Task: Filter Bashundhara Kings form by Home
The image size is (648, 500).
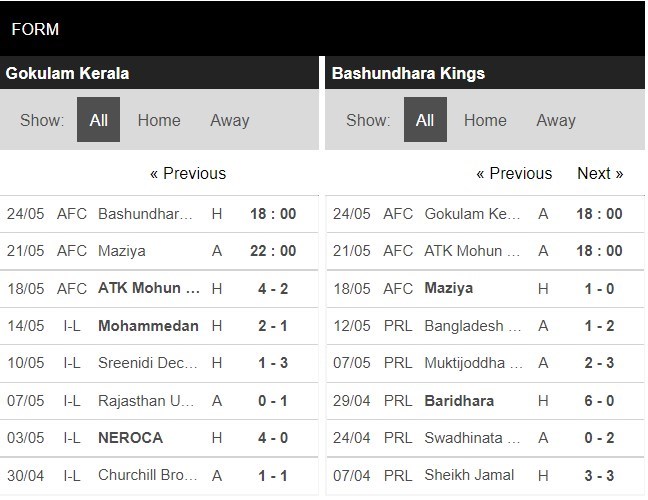Action: point(485,120)
